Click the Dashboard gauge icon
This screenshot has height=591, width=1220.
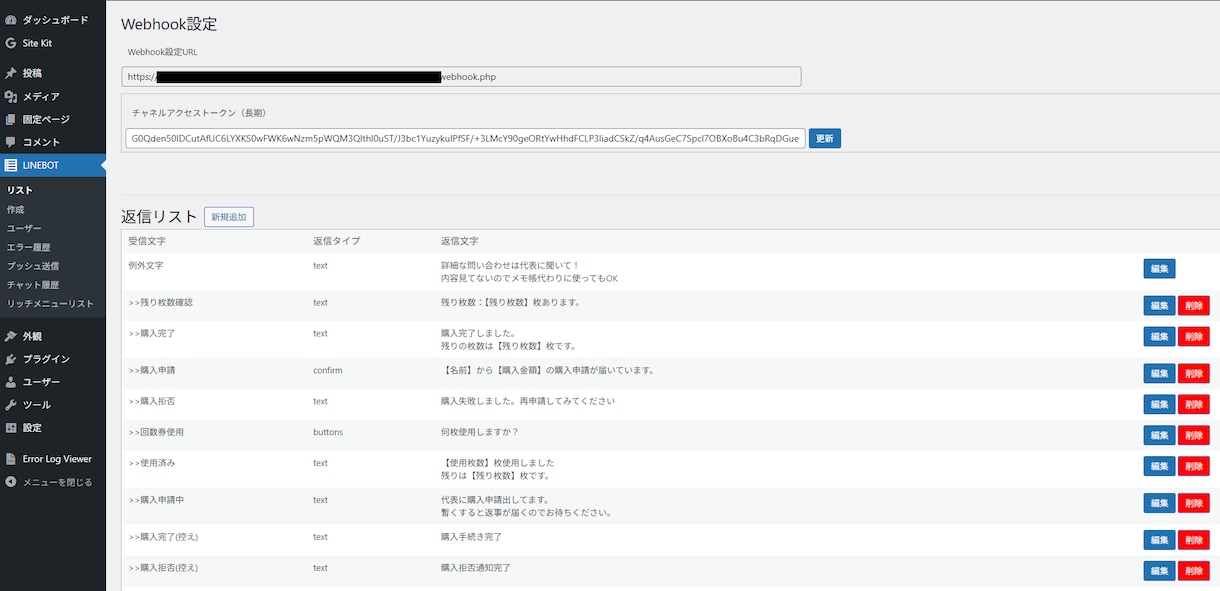pos(10,20)
